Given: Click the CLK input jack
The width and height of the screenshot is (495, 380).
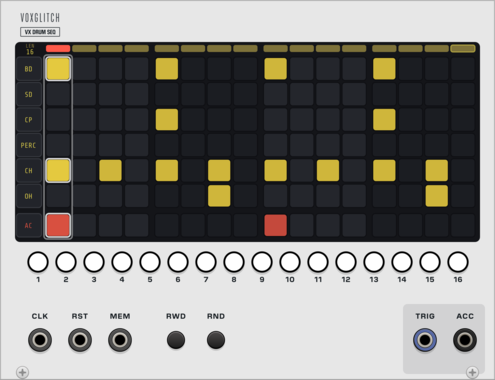Looking at the screenshot, I should pyautogui.click(x=40, y=340).
